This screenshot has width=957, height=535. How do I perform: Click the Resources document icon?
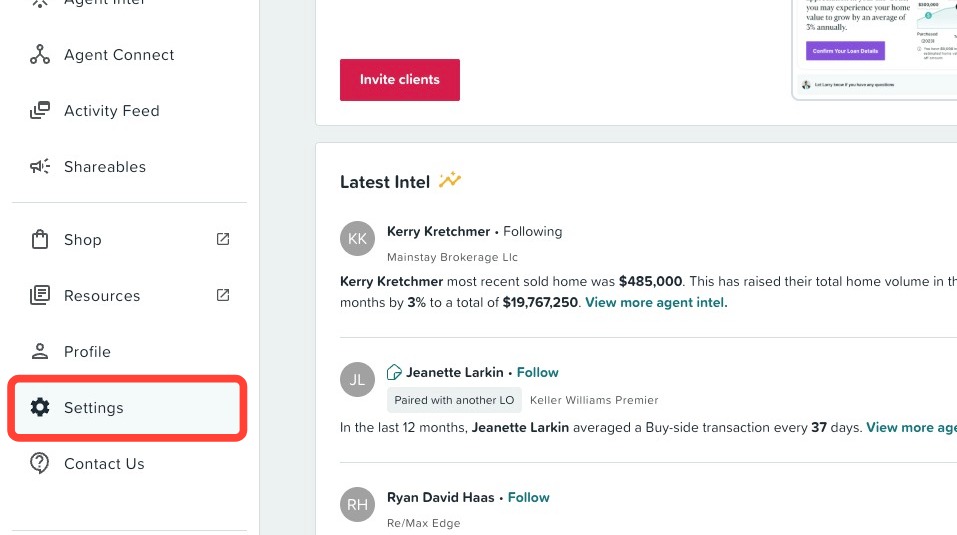point(40,295)
